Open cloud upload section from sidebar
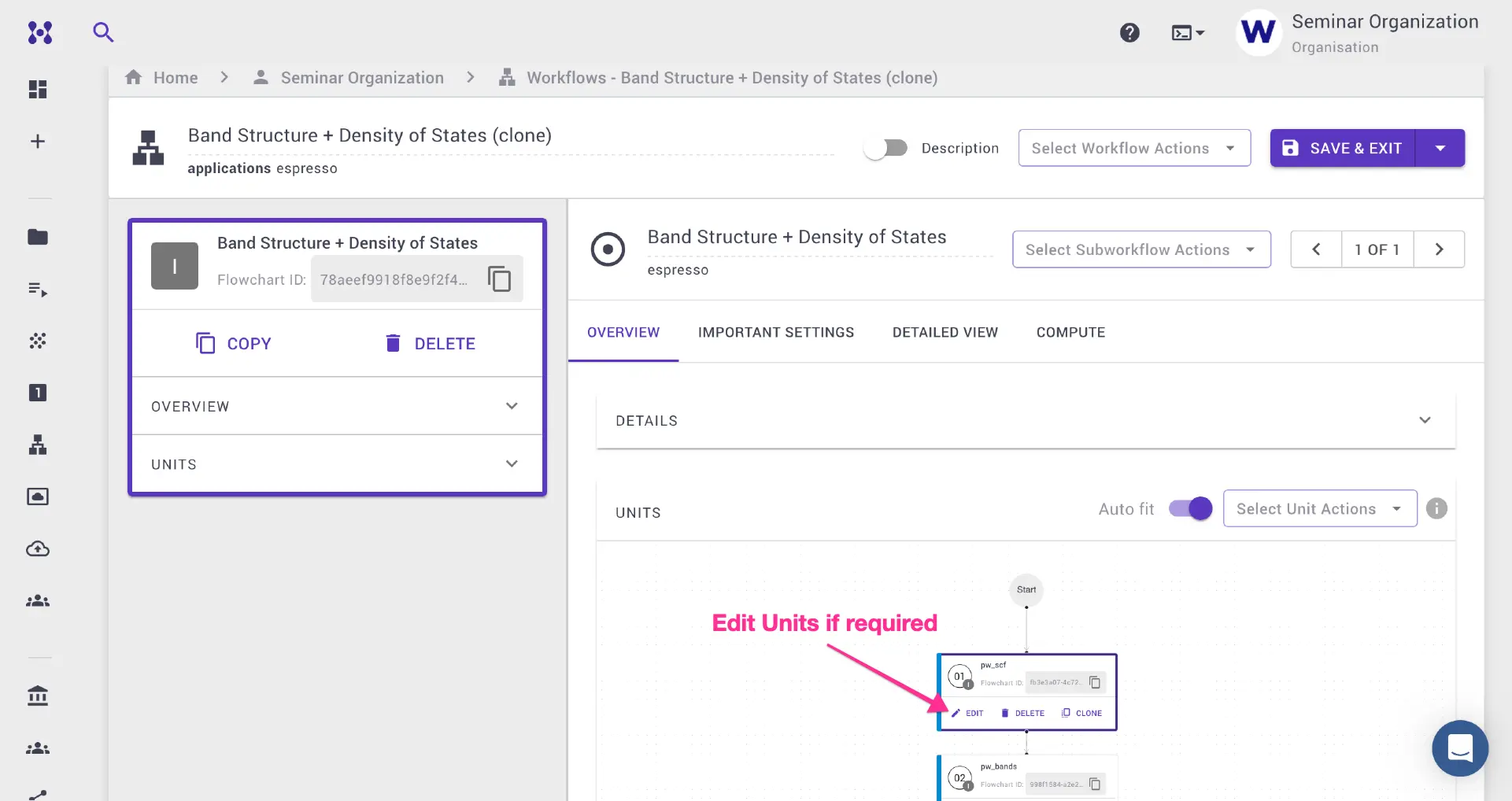Screen dimensions: 1512x801 point(37,549)
